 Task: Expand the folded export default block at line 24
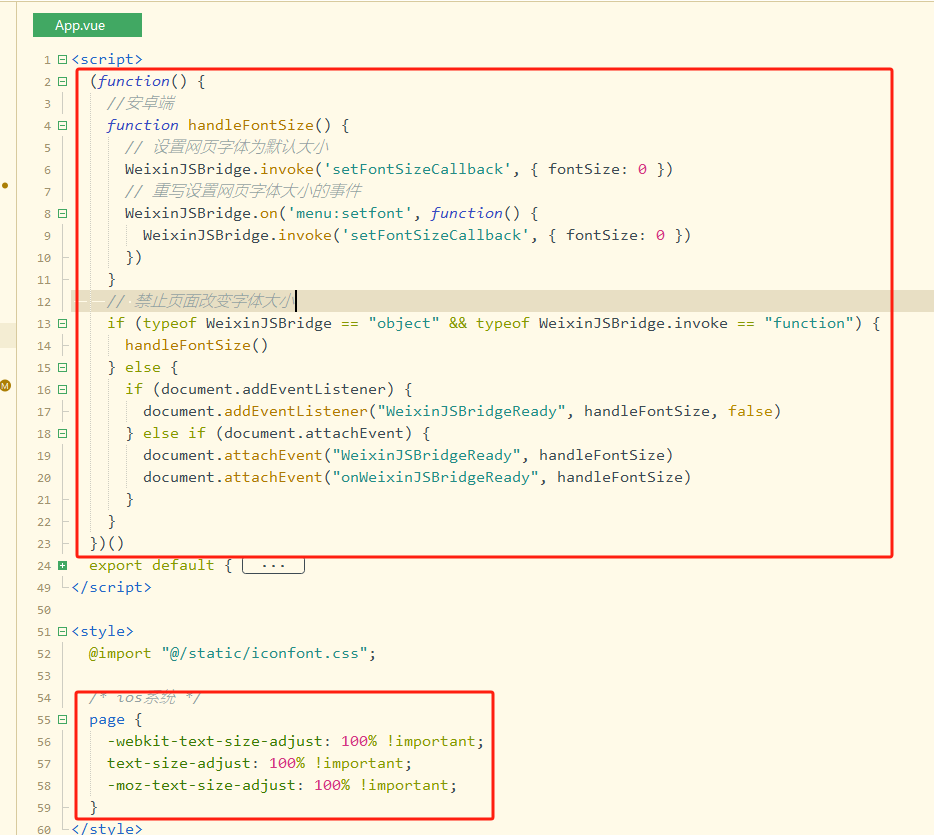click(x=63, y=566)
